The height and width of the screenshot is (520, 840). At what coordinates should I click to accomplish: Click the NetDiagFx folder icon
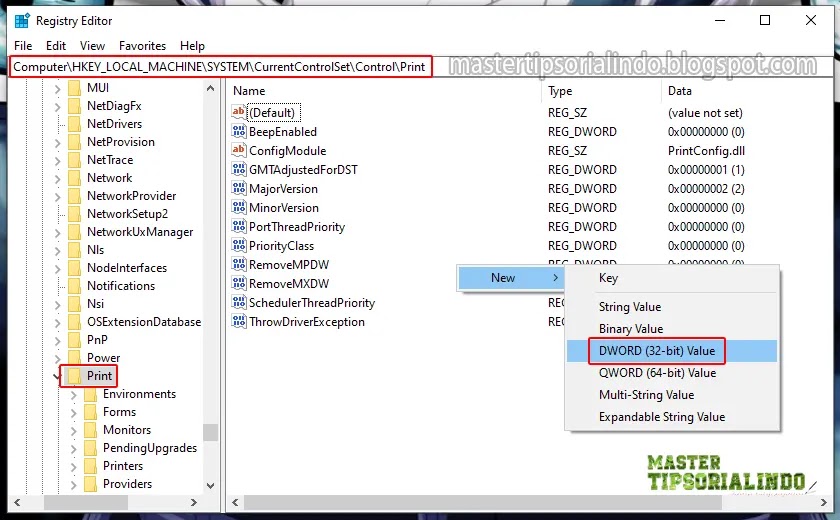[74, 105]
